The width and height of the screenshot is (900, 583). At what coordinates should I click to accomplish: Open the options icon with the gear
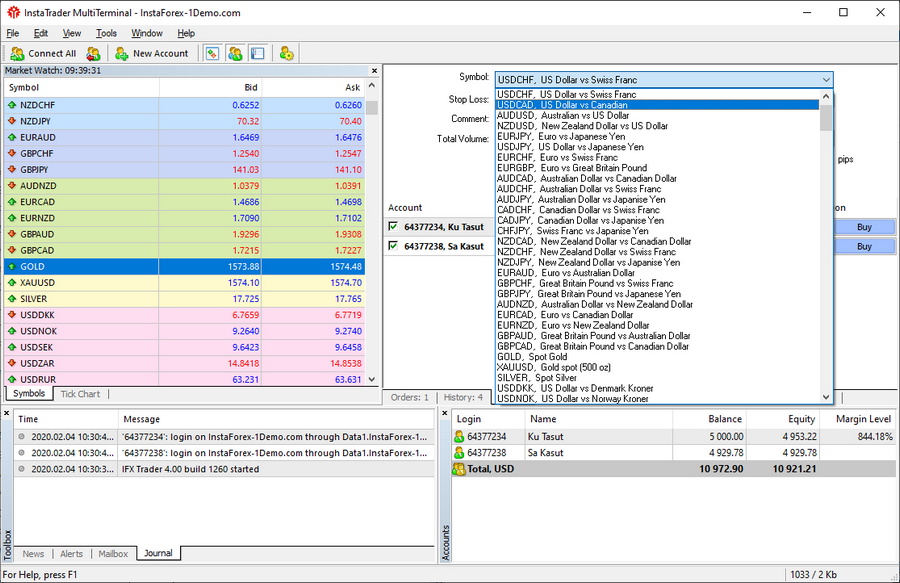[x=287, y=54]
